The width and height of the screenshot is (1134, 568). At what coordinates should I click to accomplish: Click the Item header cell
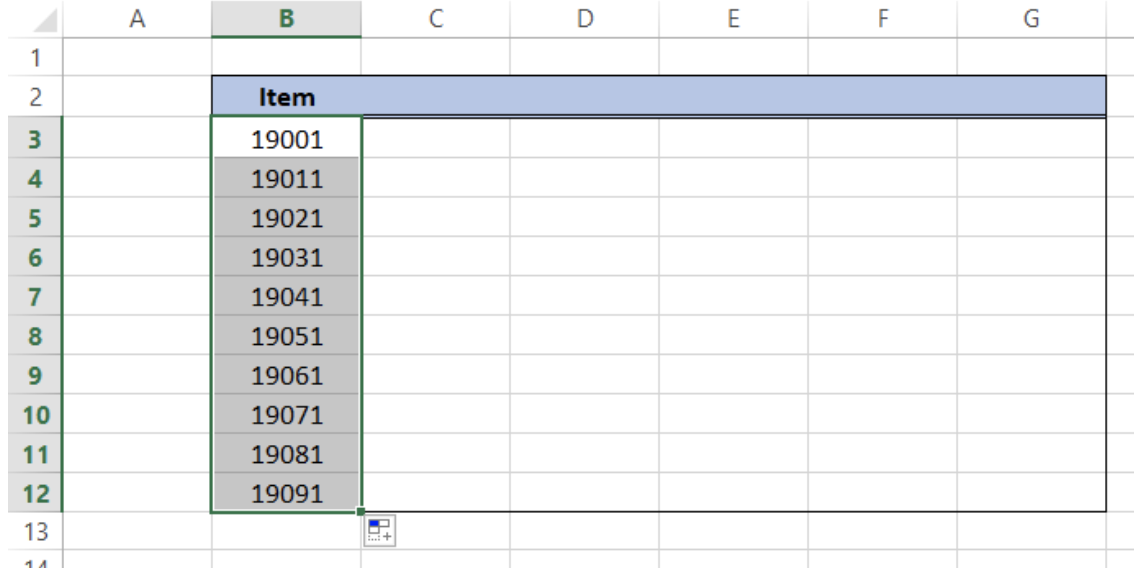[286, 96]
